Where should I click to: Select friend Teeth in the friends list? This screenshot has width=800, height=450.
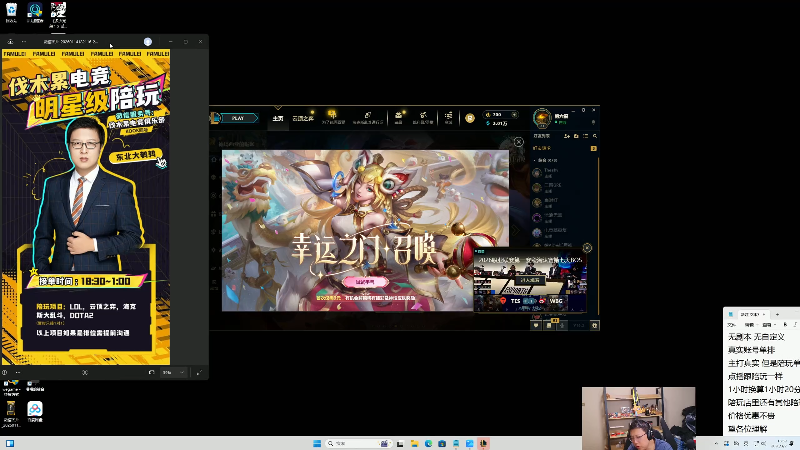coord(564,173)
